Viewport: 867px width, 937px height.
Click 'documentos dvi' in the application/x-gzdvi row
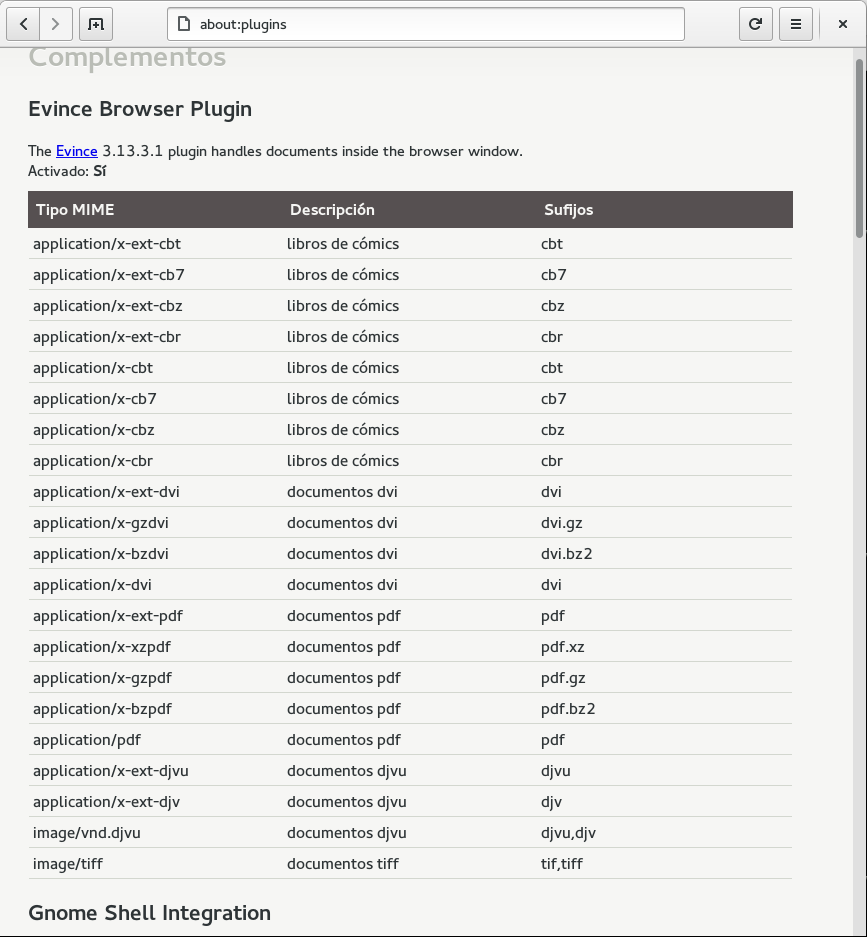click(x=342, y=523)
